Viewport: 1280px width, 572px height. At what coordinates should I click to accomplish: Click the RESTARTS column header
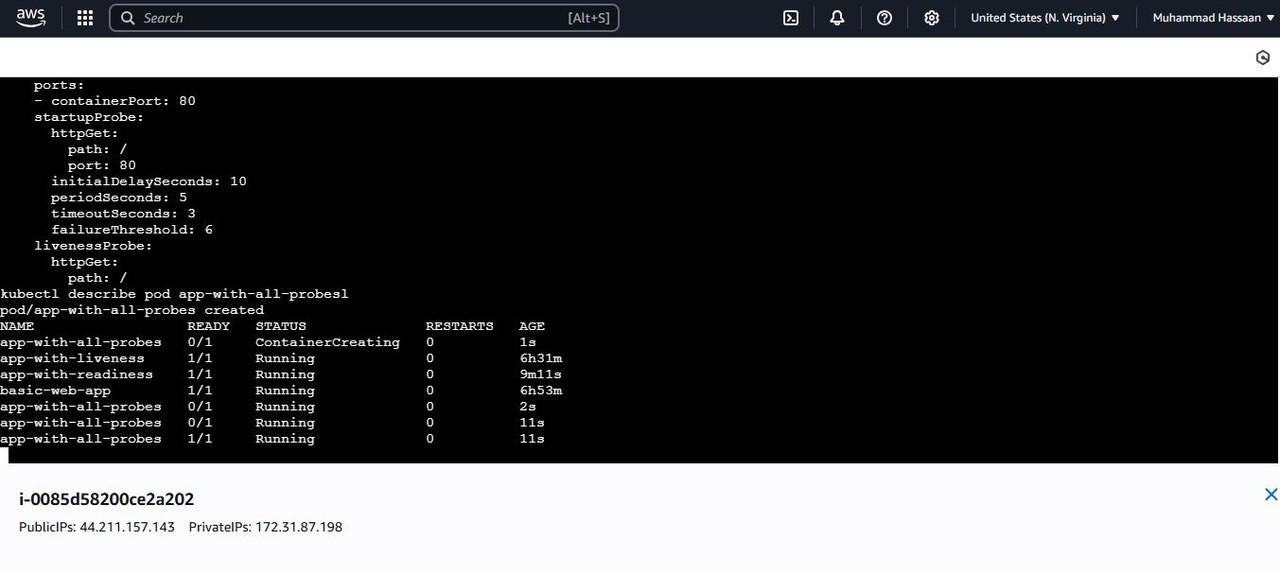pyautogui.click(x=459, y=326)
